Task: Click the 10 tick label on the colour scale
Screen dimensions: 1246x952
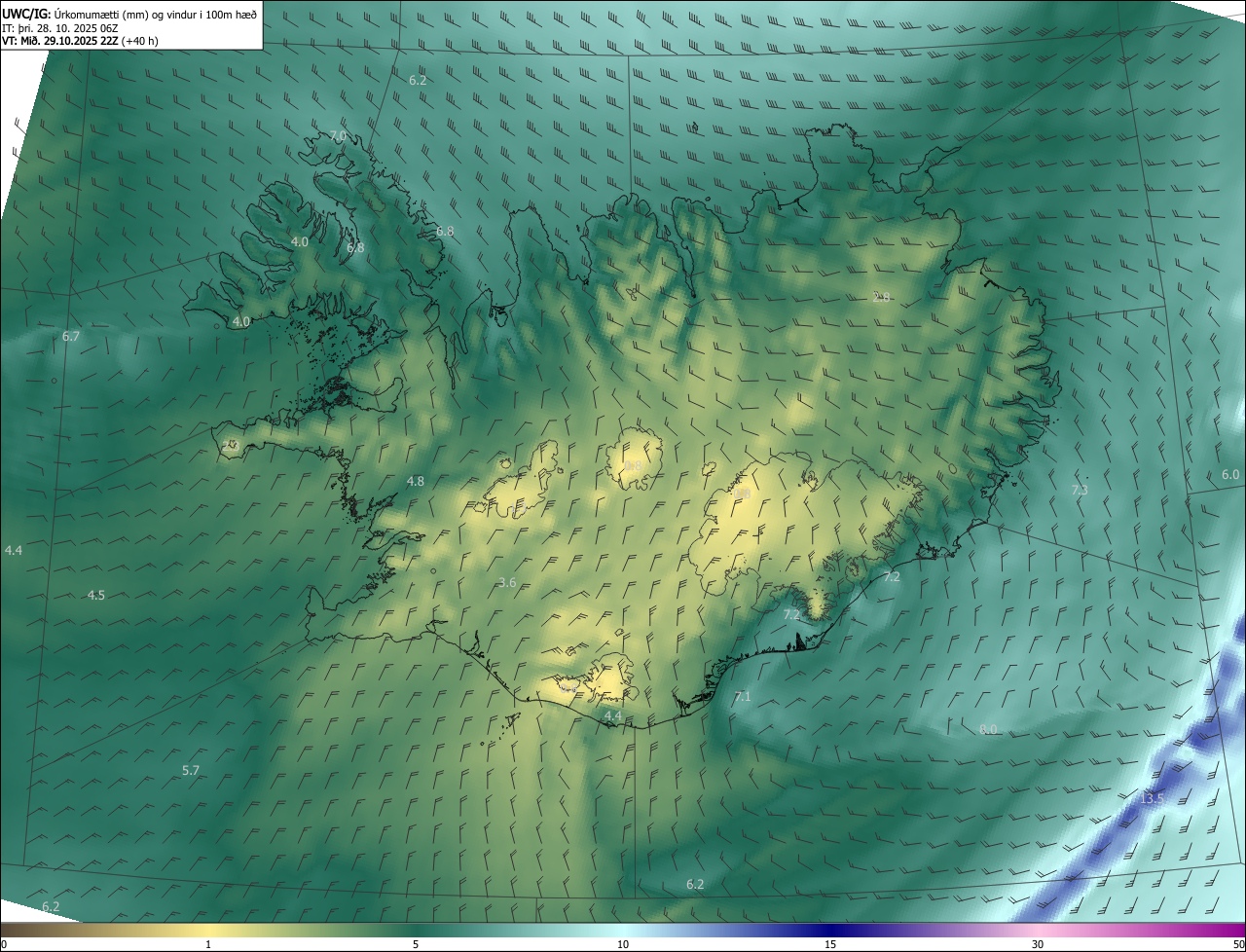Action: pyautogui.click(x=623, y=944)
